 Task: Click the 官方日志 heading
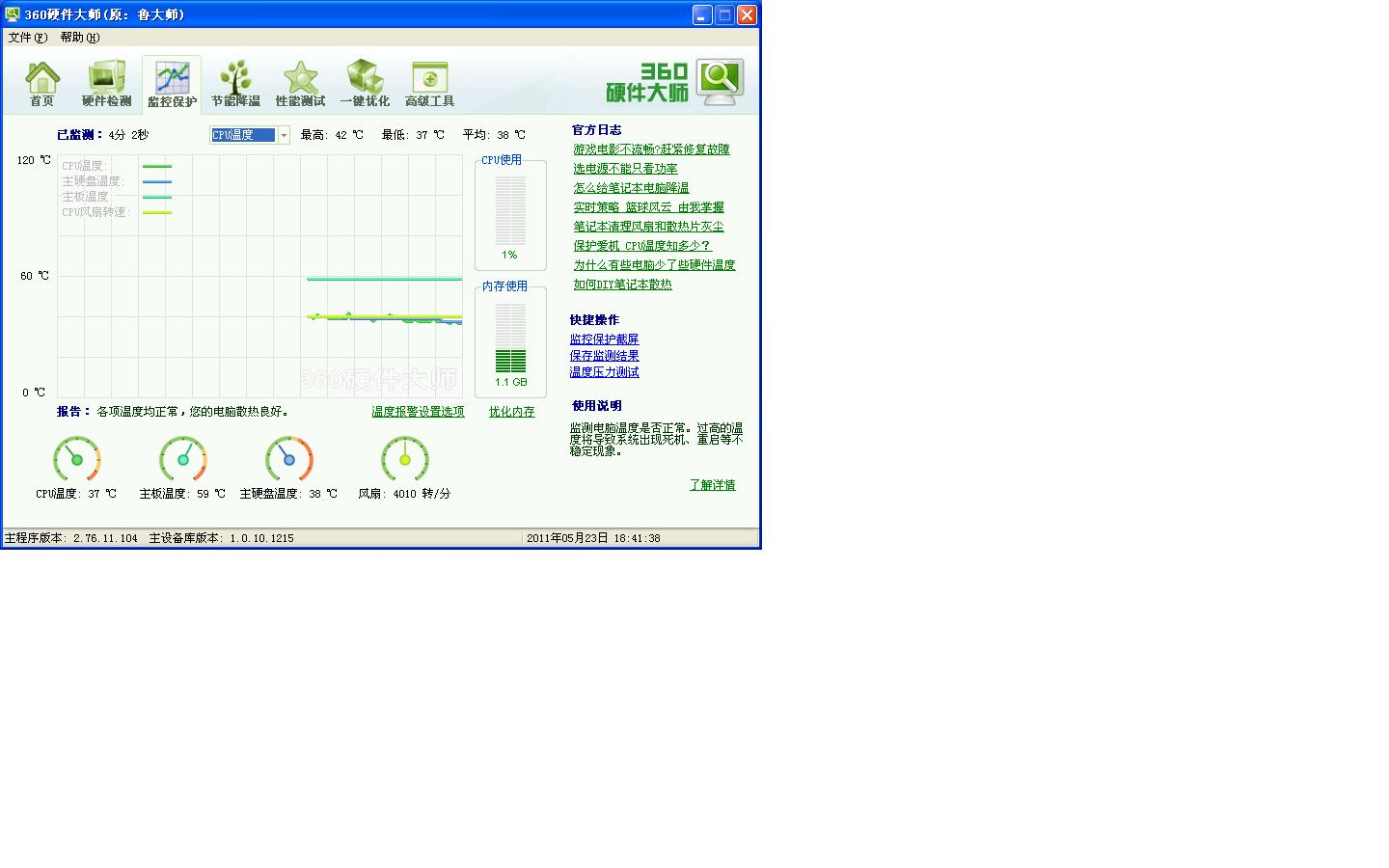(x=596, y=130)
